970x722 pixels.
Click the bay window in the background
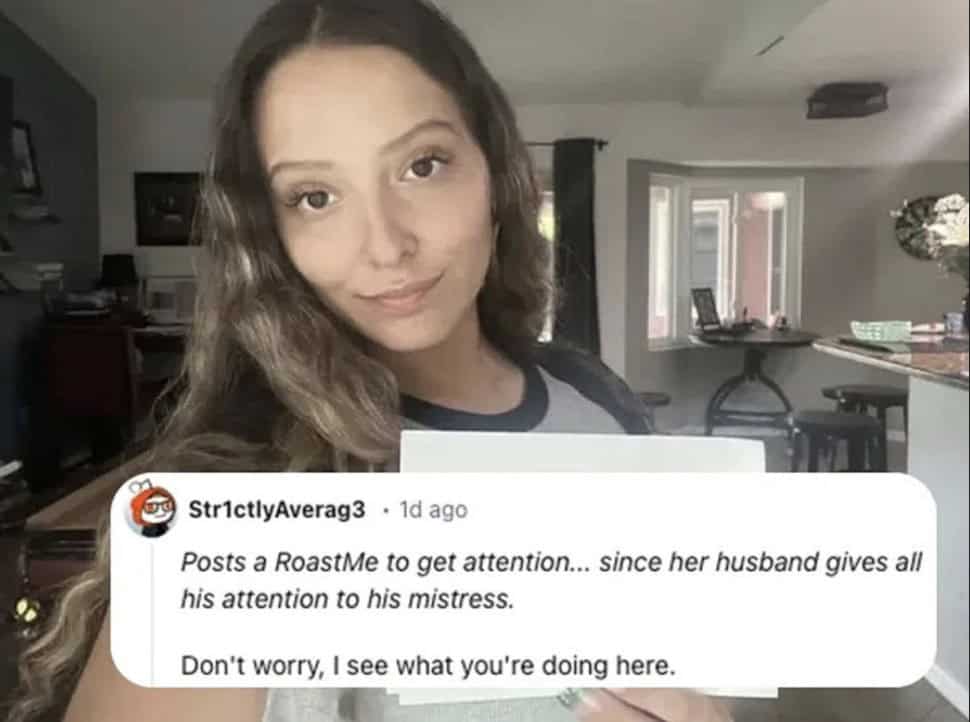pos(724,258)
